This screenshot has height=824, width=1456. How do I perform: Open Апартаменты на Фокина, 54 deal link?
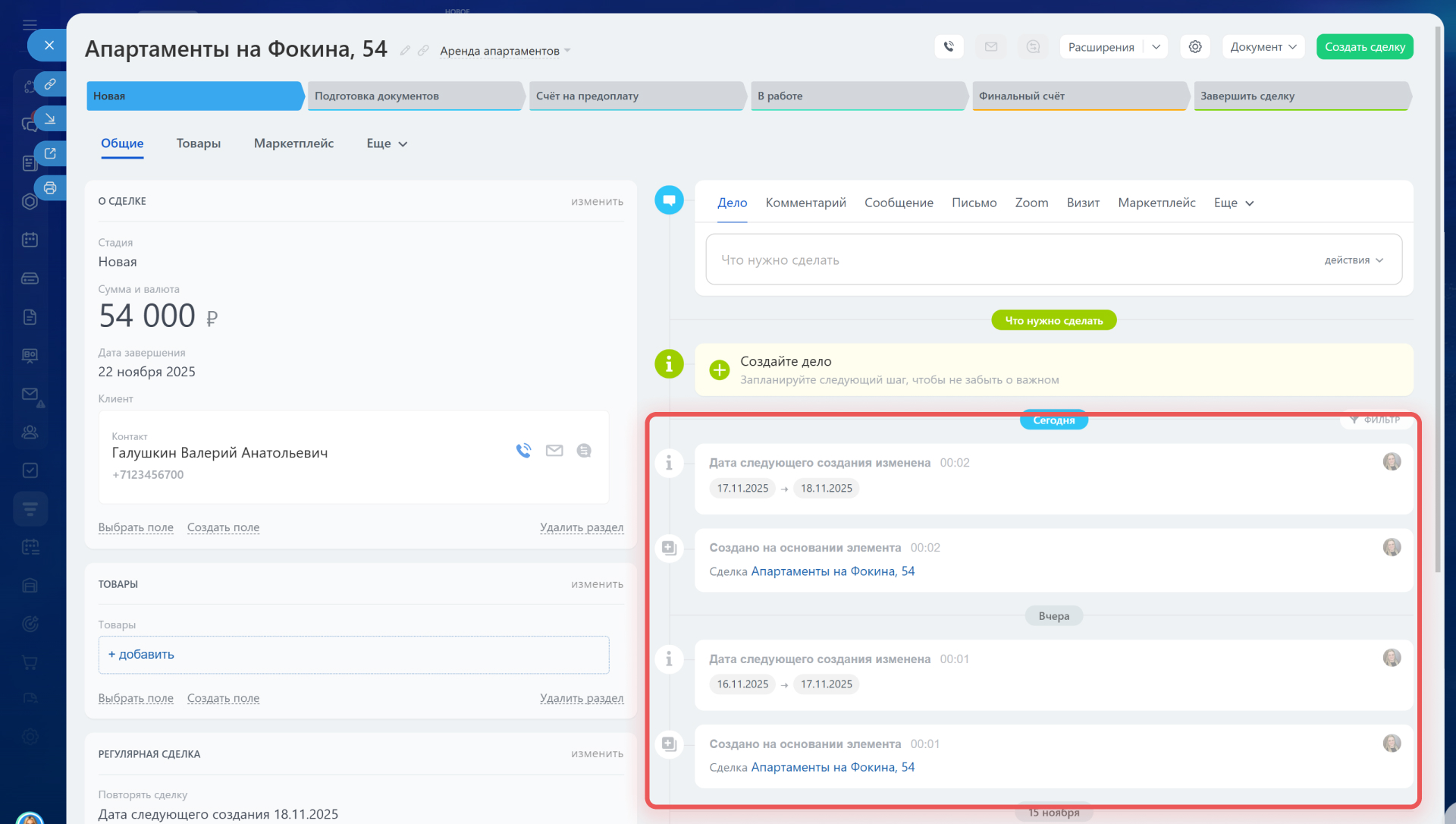[833, 571]
